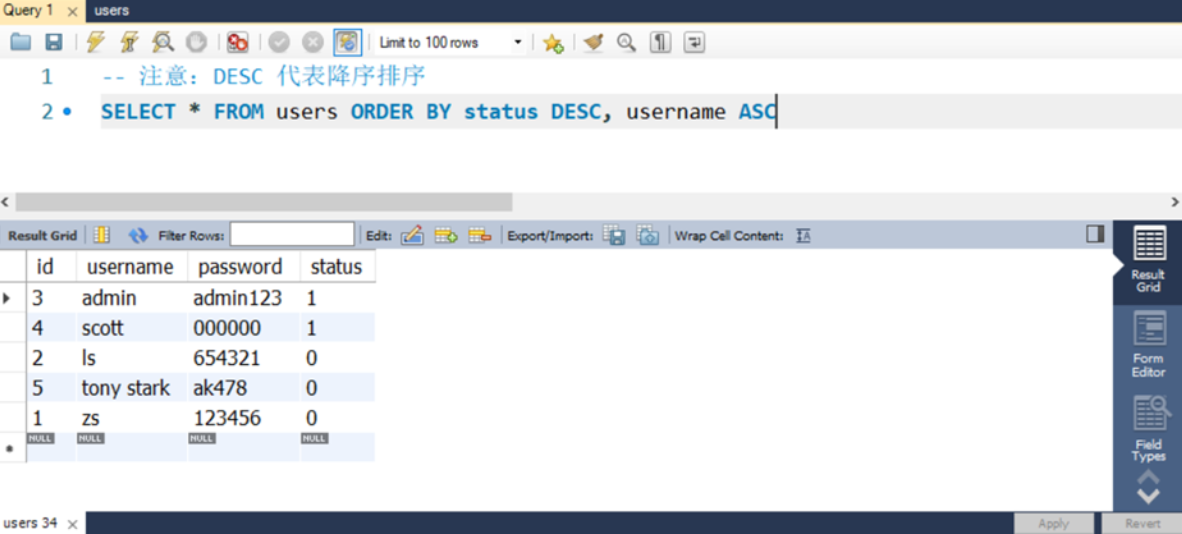Sort by the username column header
Image resolution: width=1182 pixels, height=534 pixels.
(130, 266)
